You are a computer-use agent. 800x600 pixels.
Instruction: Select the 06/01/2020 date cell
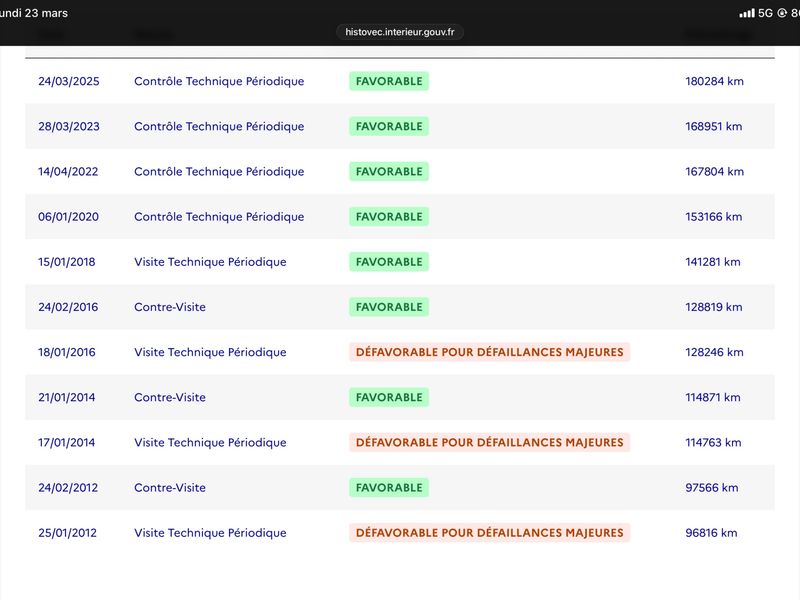tap(68, 217)
